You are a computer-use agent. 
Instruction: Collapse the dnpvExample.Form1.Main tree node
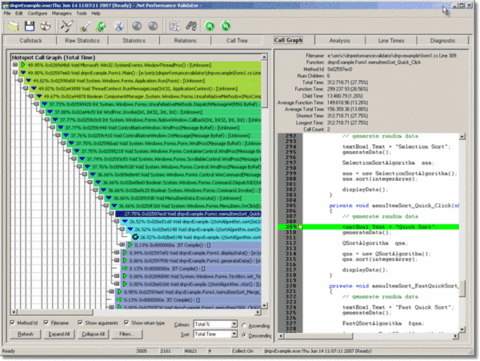click(15, 73)
